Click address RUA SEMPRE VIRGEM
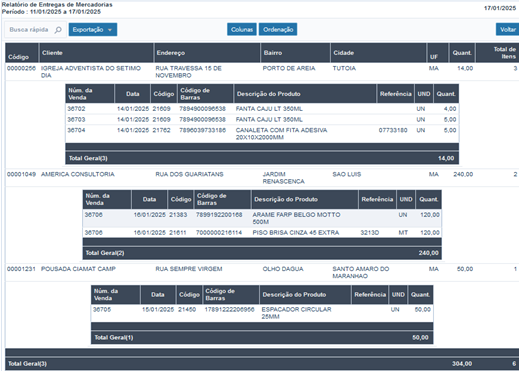Viewport: 519px width, 371px height. 189,269
